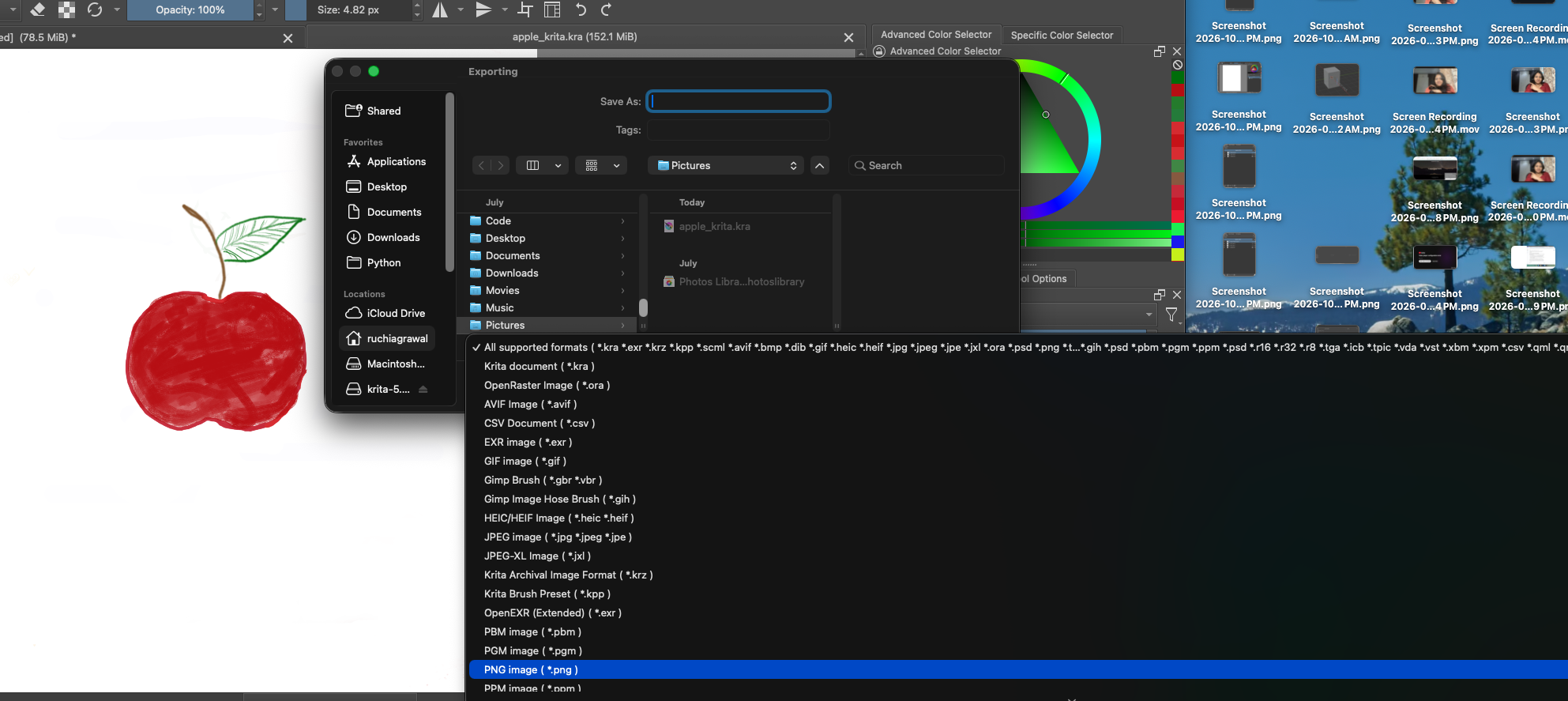Toggle preserve alpha checkerboard icon
This screenshot has width=1568, height=701.
tap(66, 9)
